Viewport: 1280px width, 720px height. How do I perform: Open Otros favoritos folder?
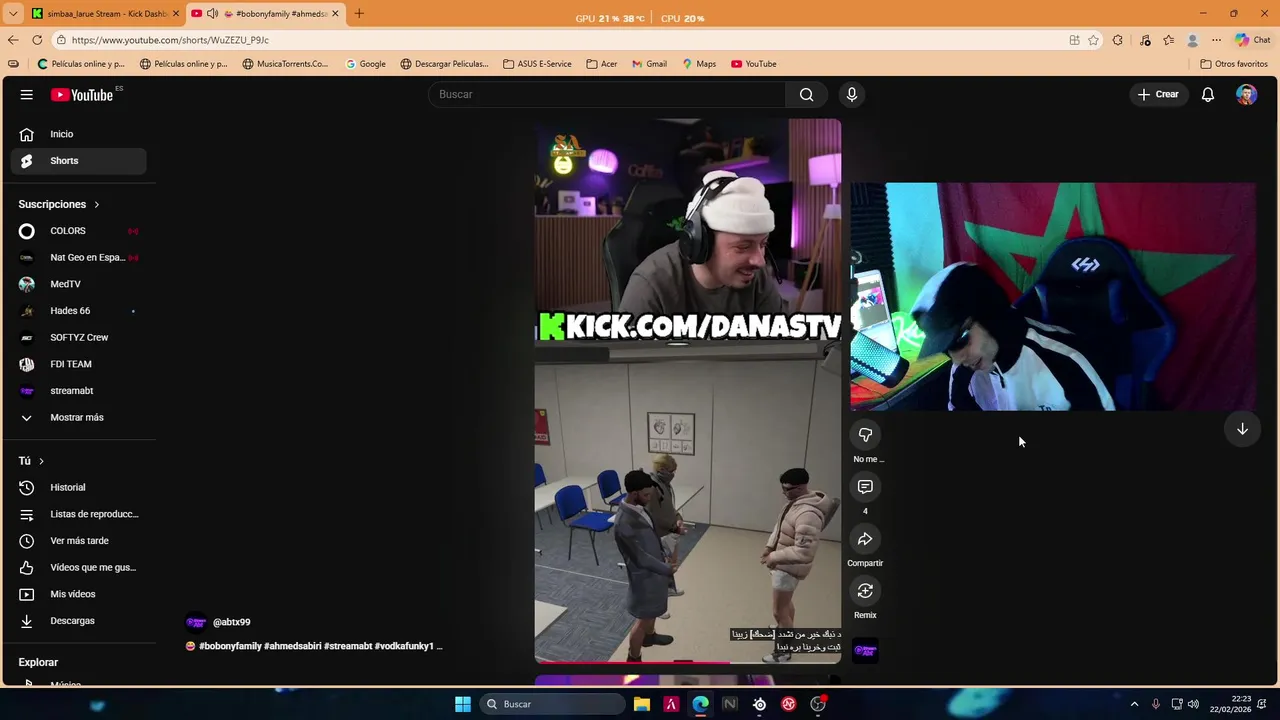[1234, 64]
